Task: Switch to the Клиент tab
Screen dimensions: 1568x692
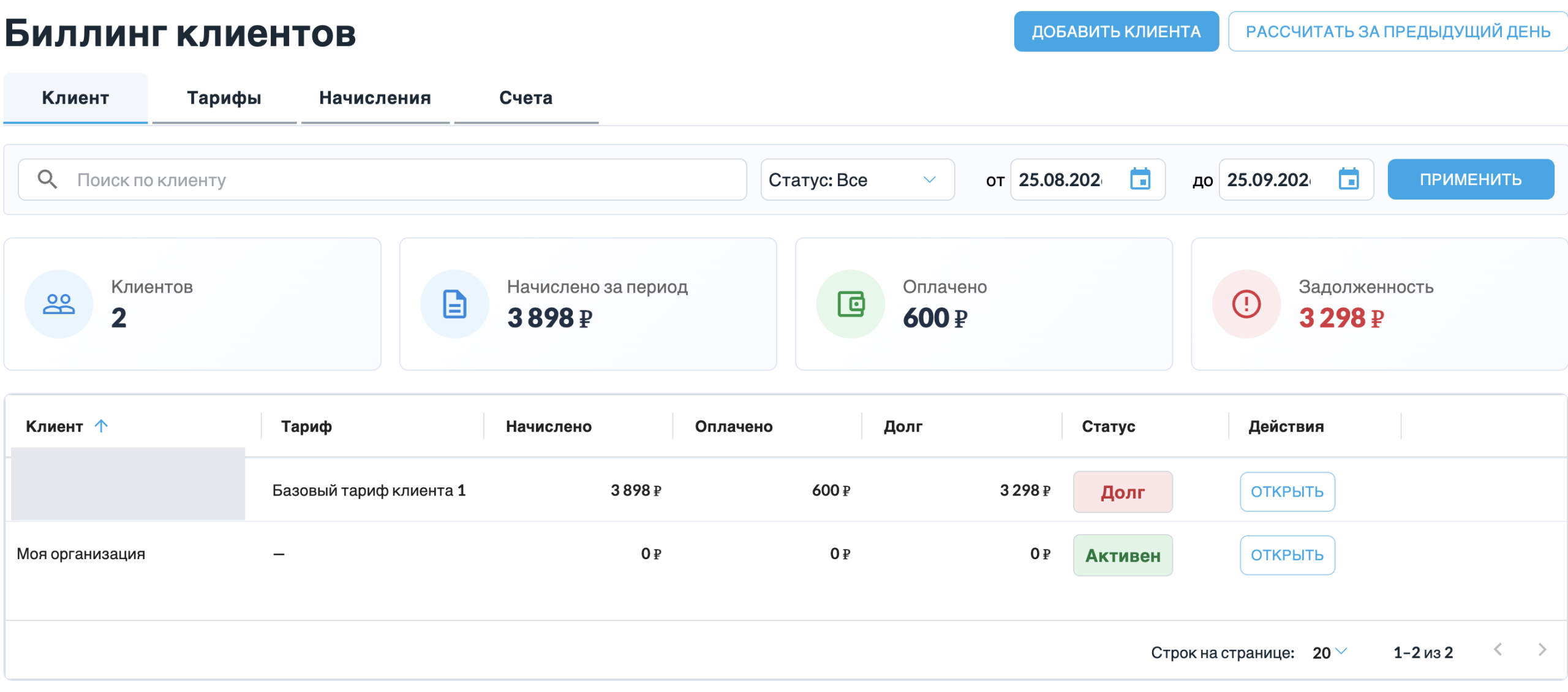Action: pos(75,98)
